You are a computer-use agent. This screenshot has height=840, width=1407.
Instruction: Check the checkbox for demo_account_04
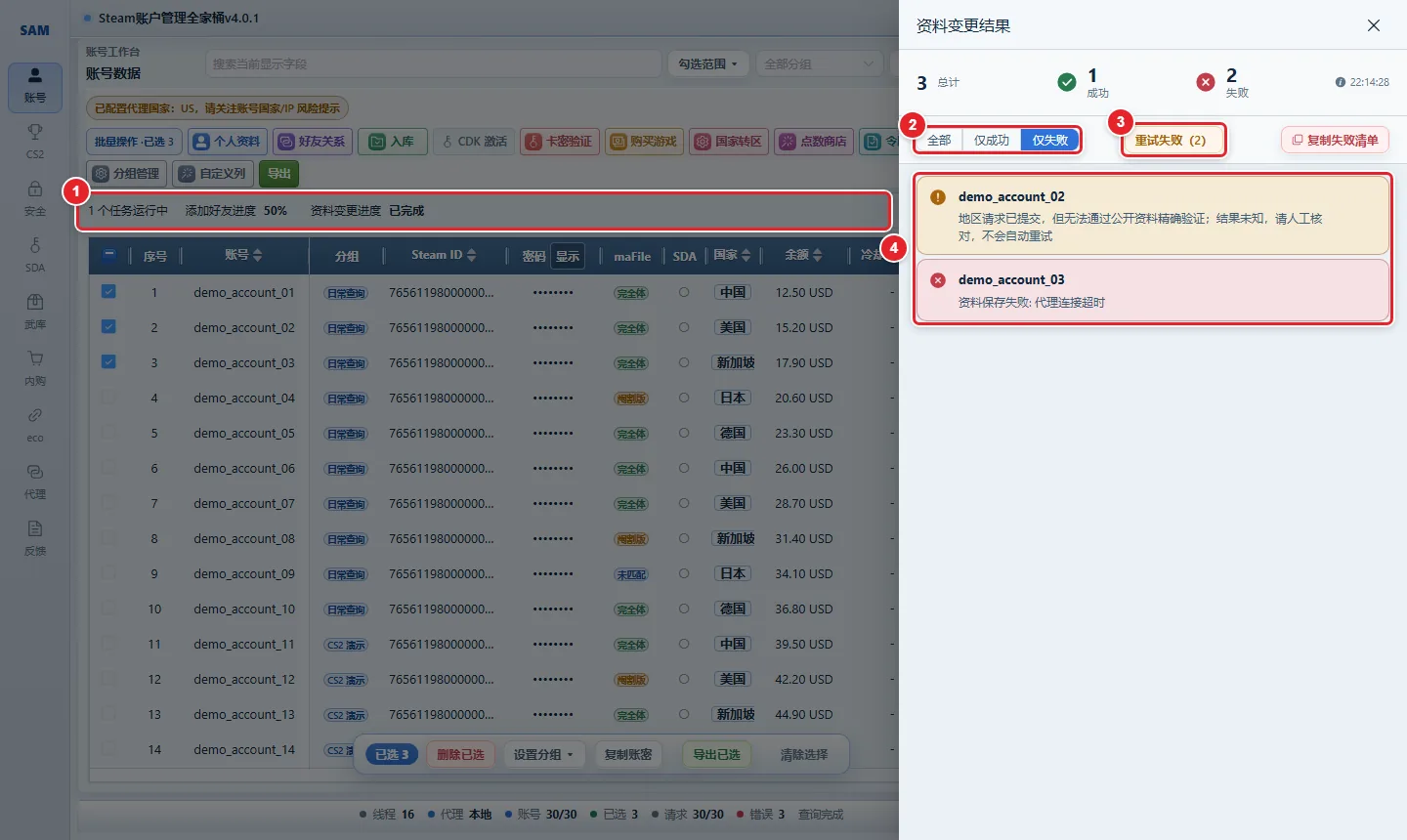click(108, 397)
